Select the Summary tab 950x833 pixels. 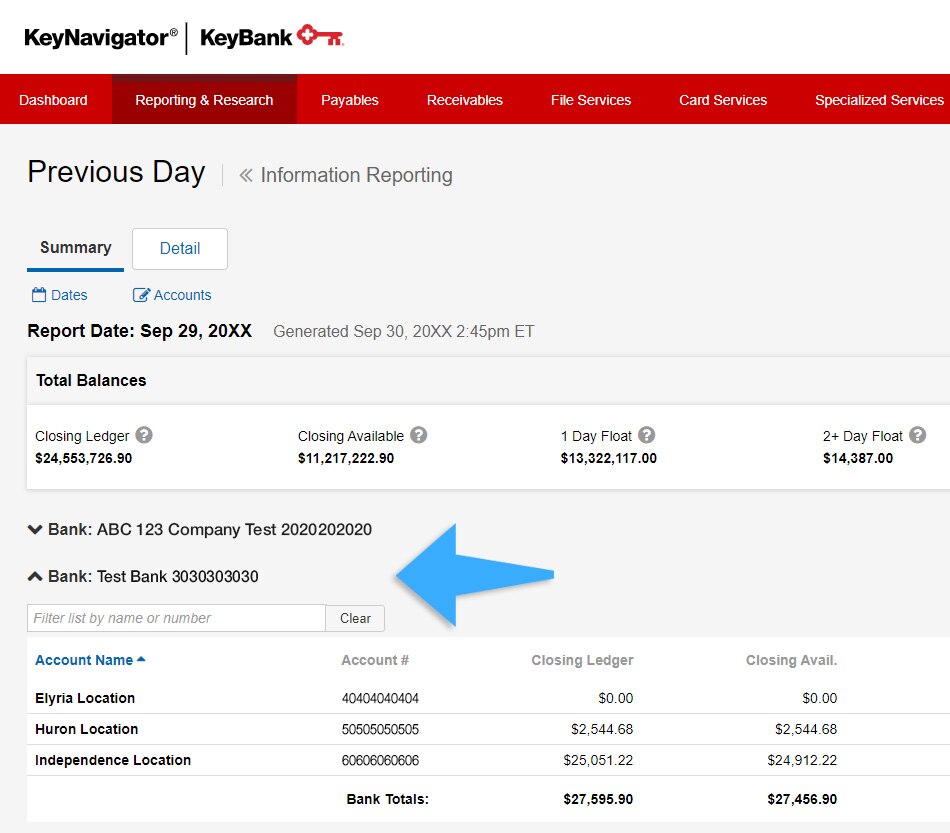75,248
